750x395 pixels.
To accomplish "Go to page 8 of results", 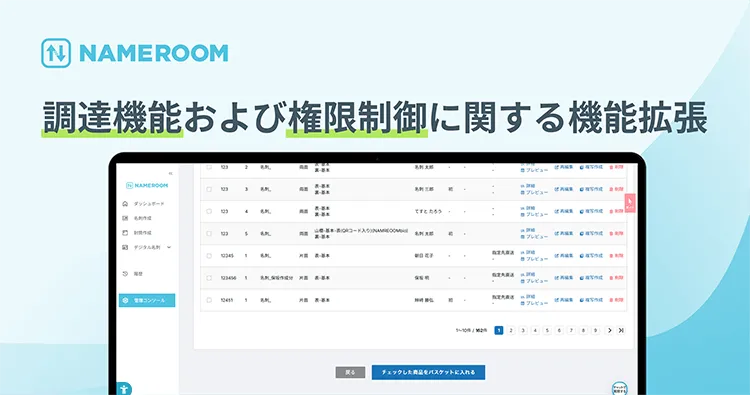I will (583, 330).
